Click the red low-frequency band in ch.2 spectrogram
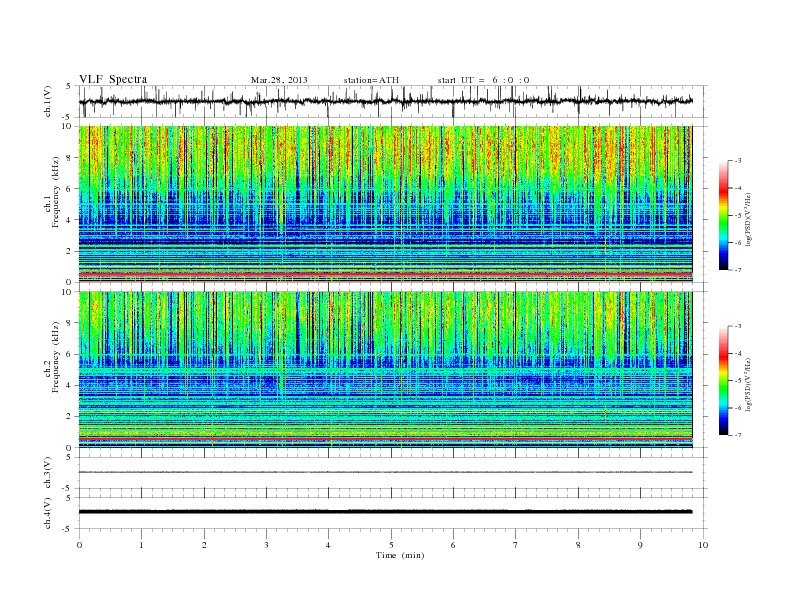The width and height of the screenshot is (792, 612). 386,440
